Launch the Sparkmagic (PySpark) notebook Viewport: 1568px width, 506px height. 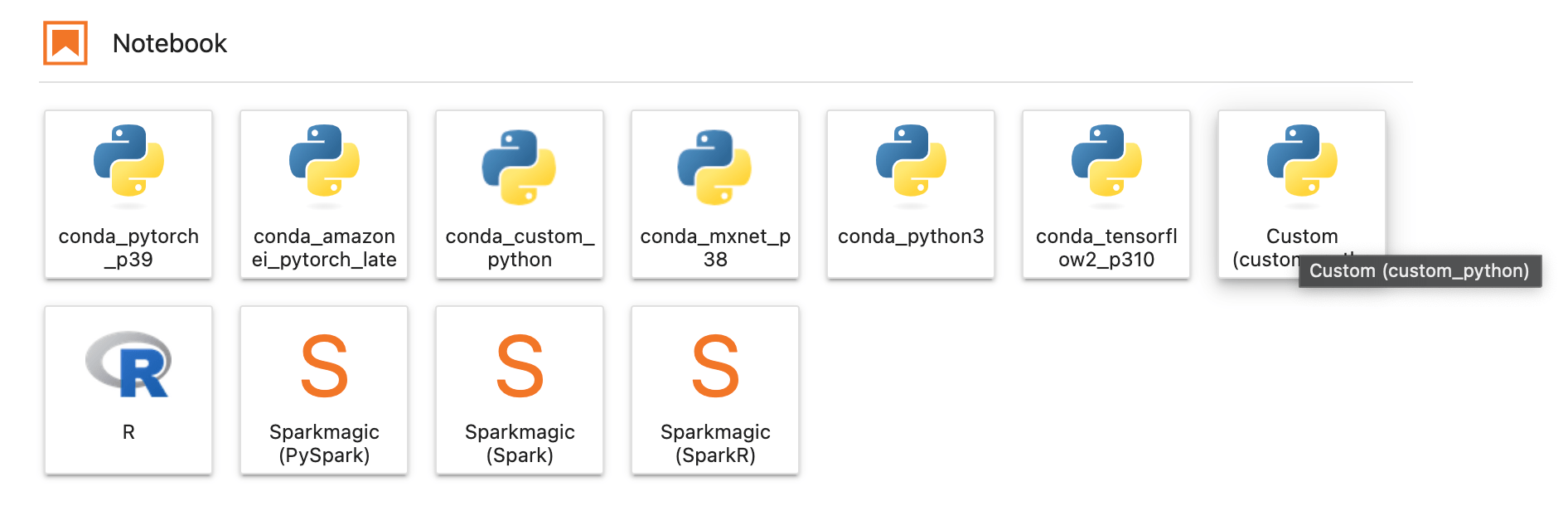coord(324,390)
